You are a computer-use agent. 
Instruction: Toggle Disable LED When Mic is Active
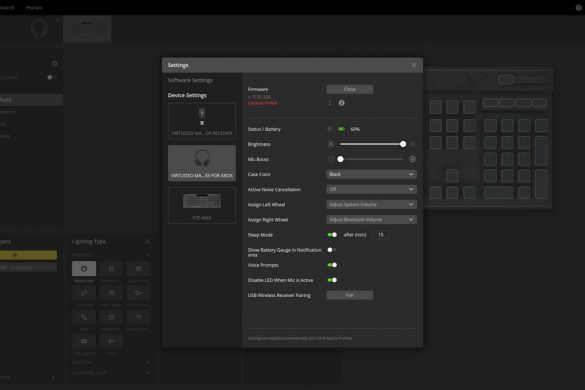click(332, 280)
